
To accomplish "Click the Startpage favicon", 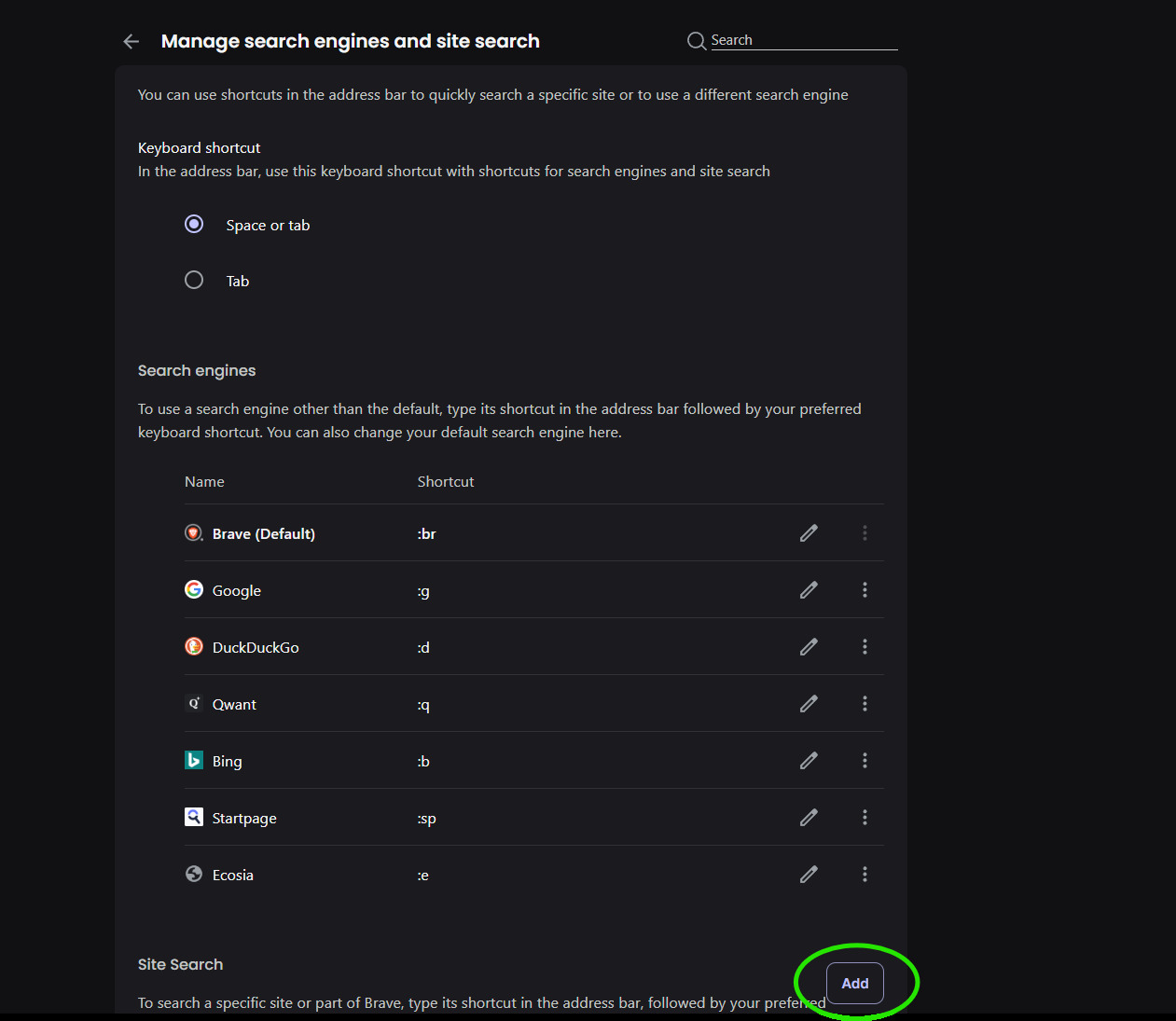I will click(x=193, y=817).
